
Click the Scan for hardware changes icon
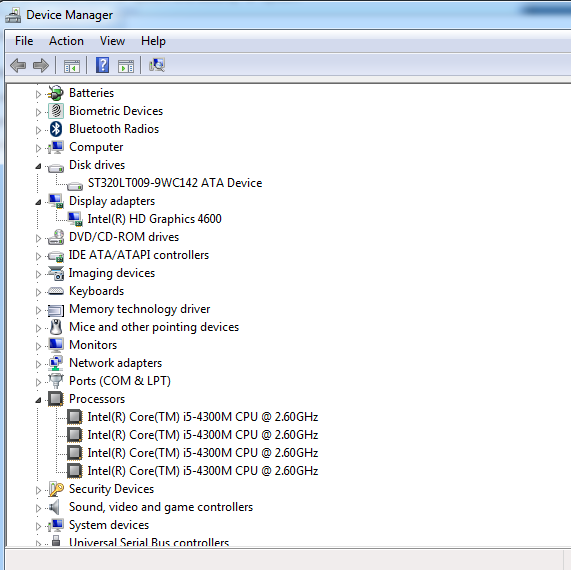(157, 65)
